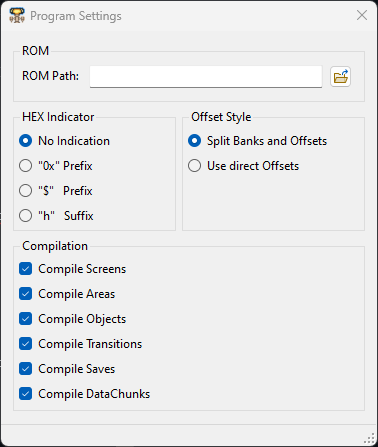Close the Program Settings window

tap(362, 15)
